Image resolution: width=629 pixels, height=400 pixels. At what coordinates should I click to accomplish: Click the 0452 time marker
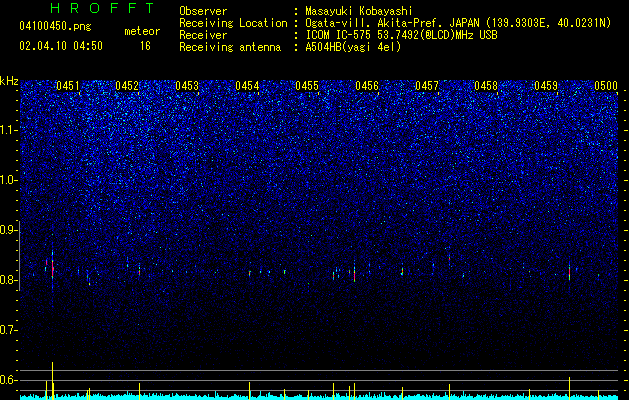click(127, 86)
